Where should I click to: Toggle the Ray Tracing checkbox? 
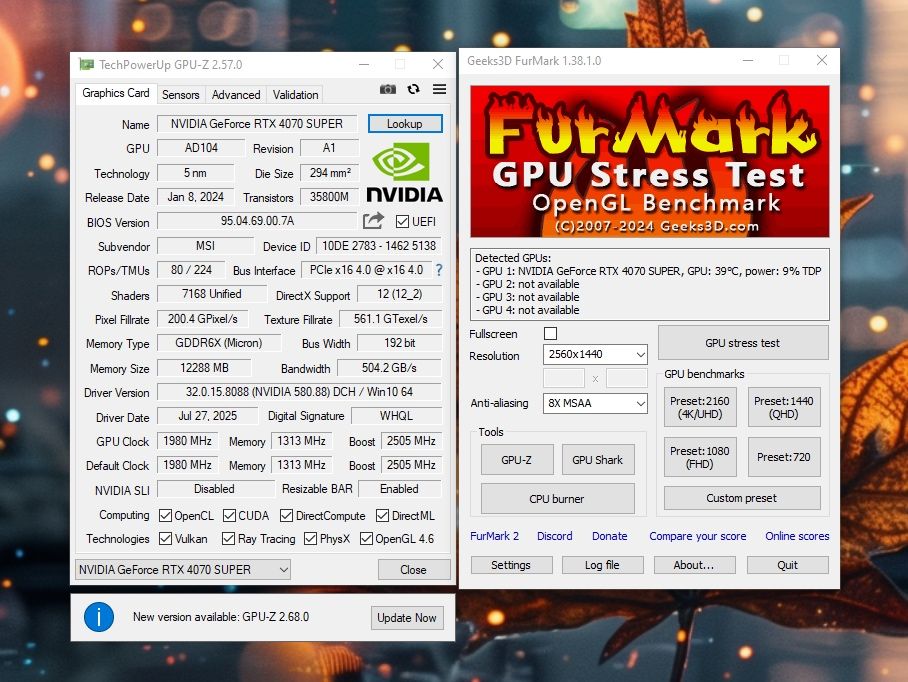pyautogui.click(x=229, y=538)
